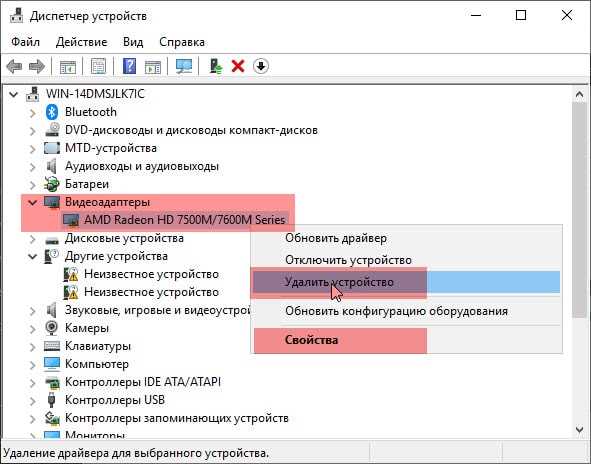The width and height of the screenshot is (591, 464).
Task: Click the Forward arrow toolbar icon
Action: [x=37, y=67]
